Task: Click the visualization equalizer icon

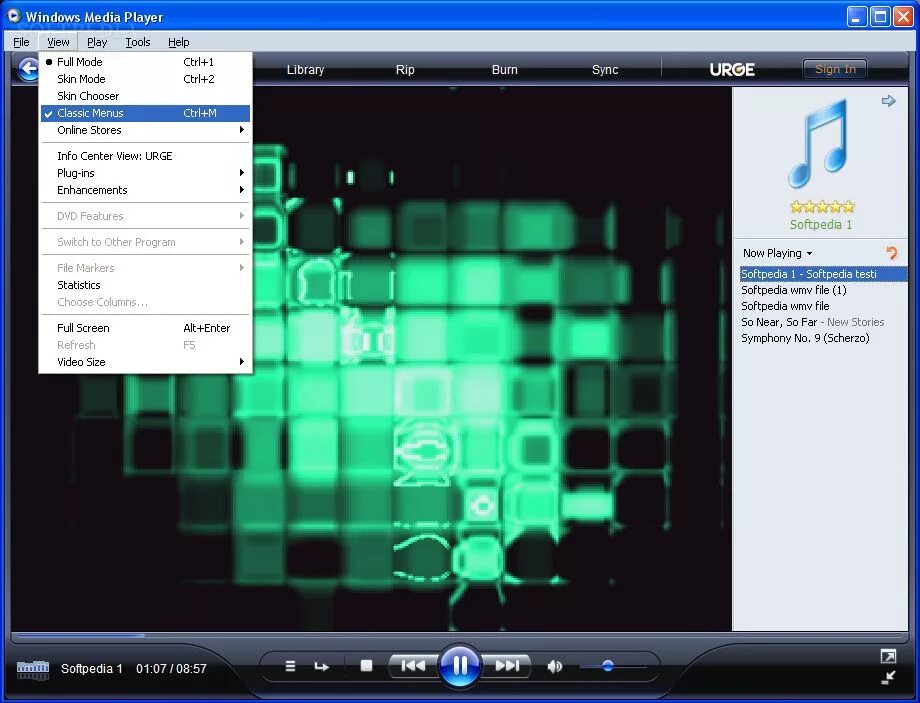Action: pos(33,669)
